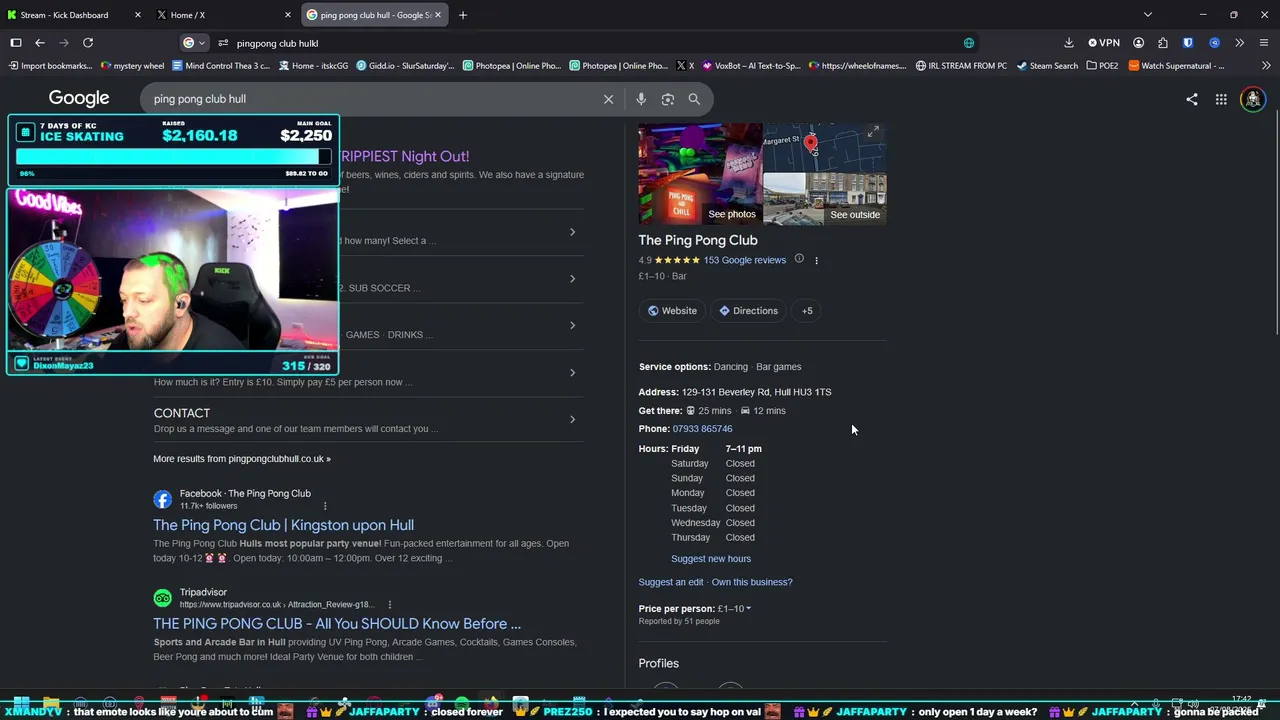
Task: Open the search engine selector dropdown
Action: pyautogui.click(x=194, y=43)
